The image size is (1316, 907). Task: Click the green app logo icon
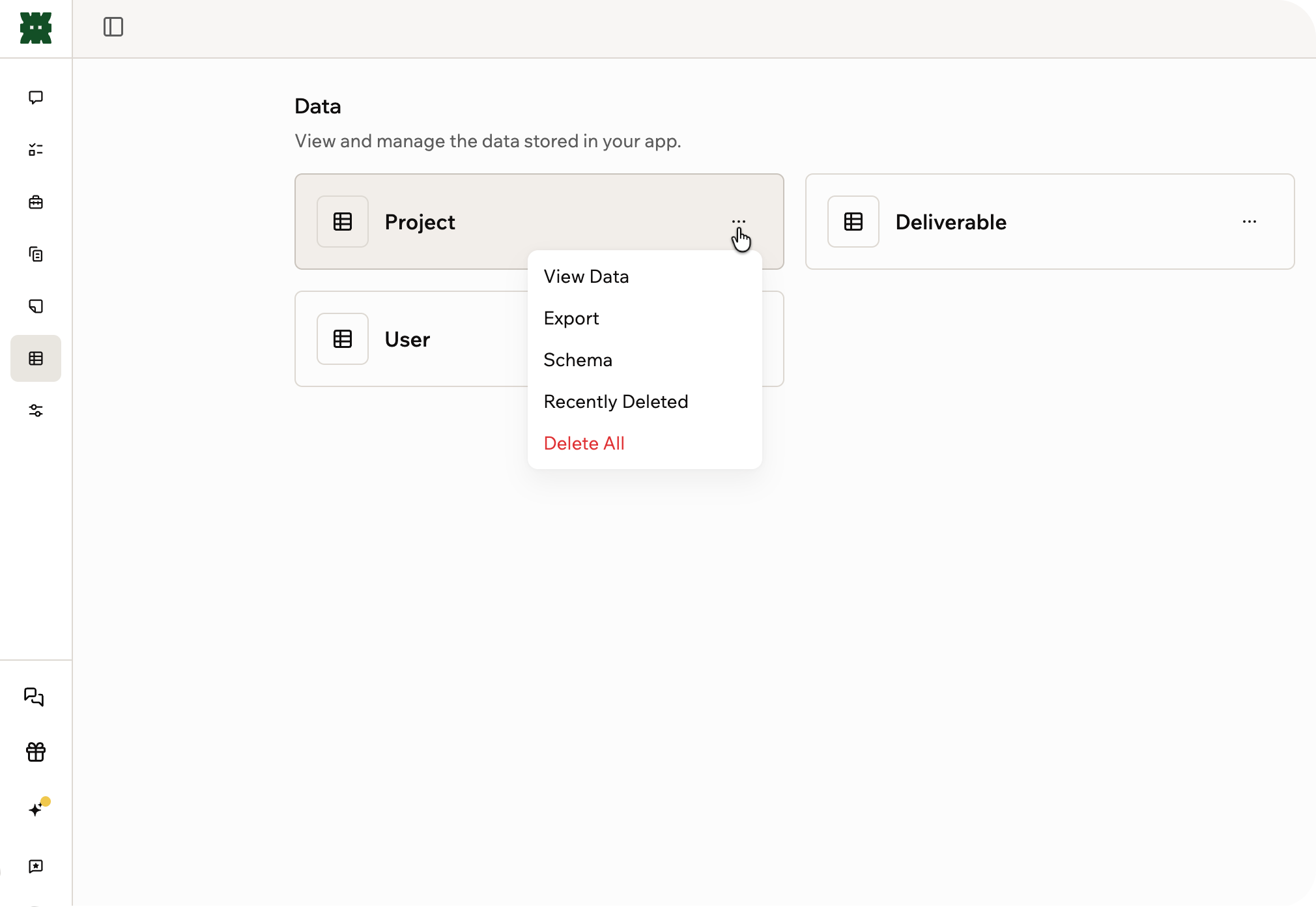[36, 28]
